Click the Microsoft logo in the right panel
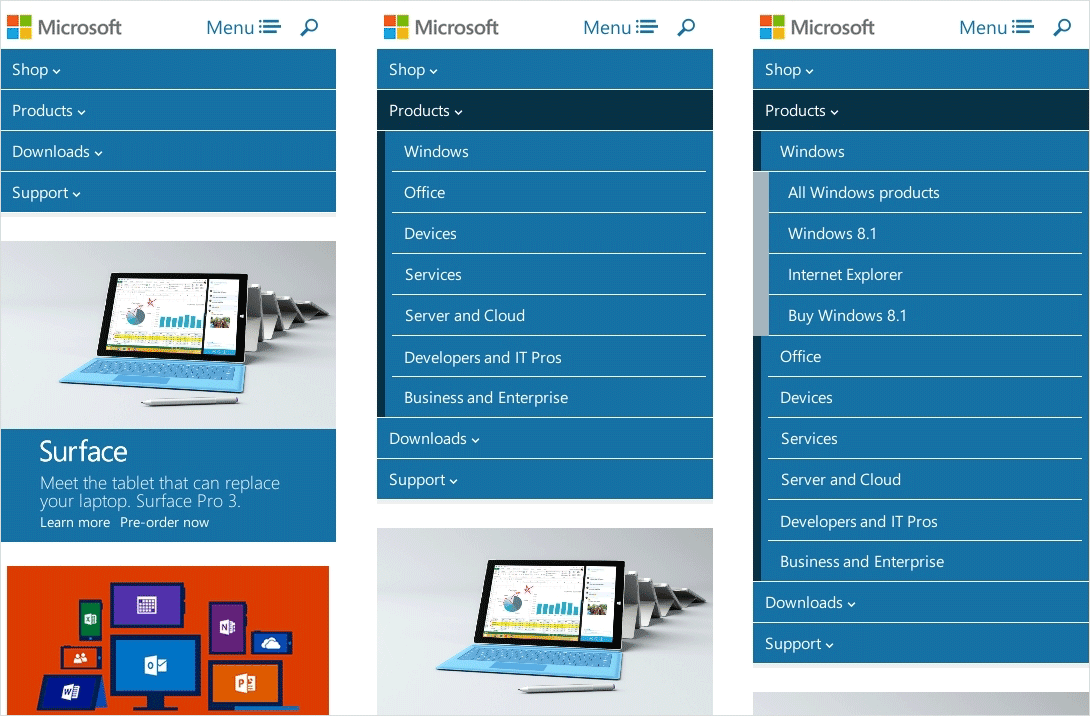1090x716 pixels. click(x=817, y=27)
